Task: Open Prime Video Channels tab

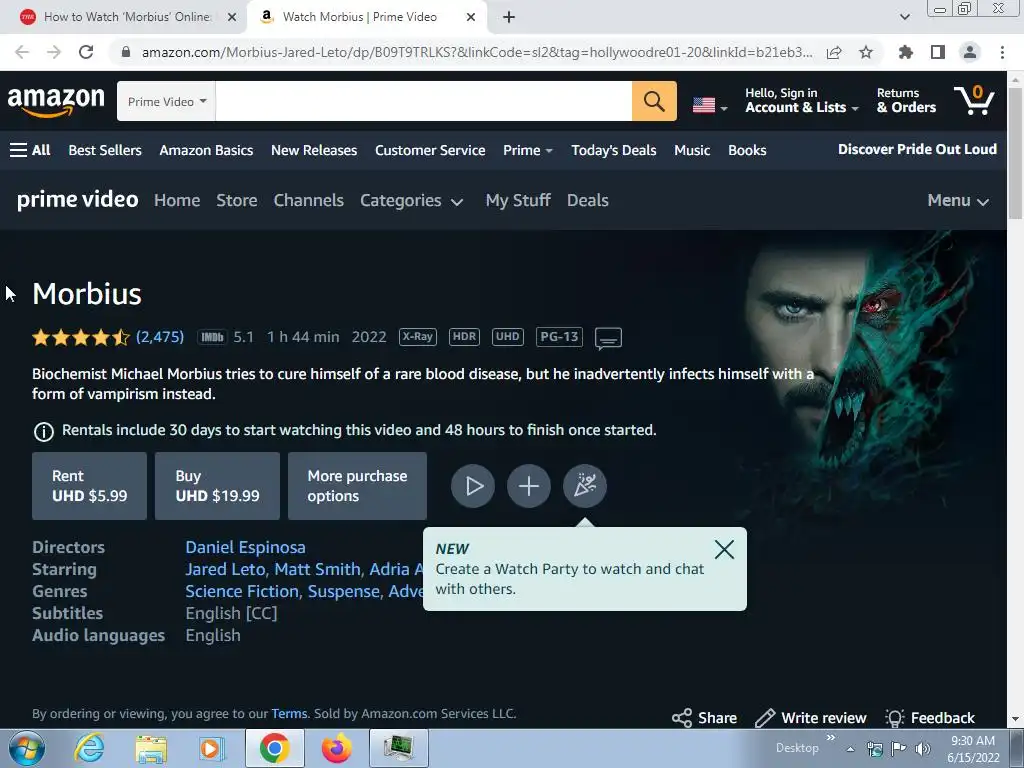Action: [308, 200]
